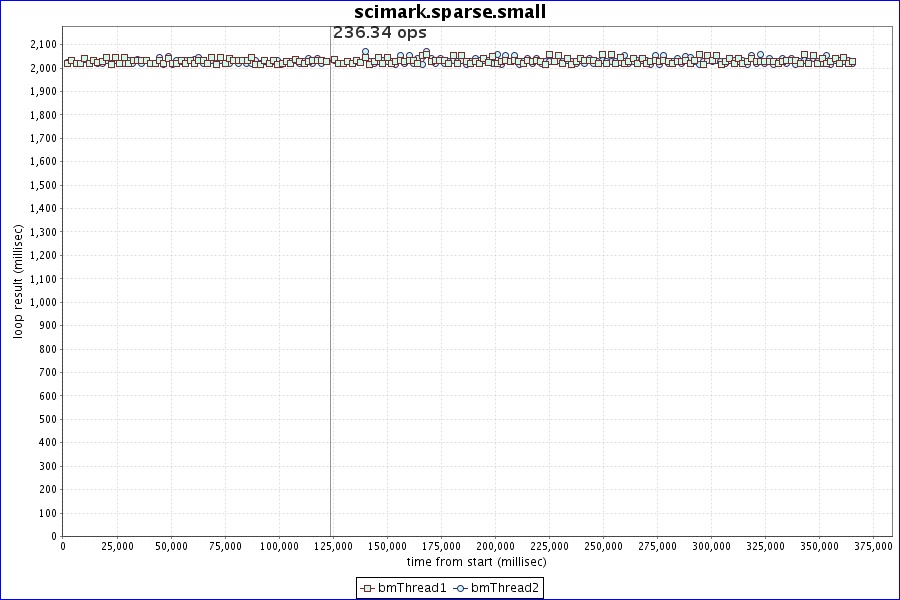Screen dimensions: 900x600
Task: Click the 236.34 ops annotation text
Action: click(379, 32)
